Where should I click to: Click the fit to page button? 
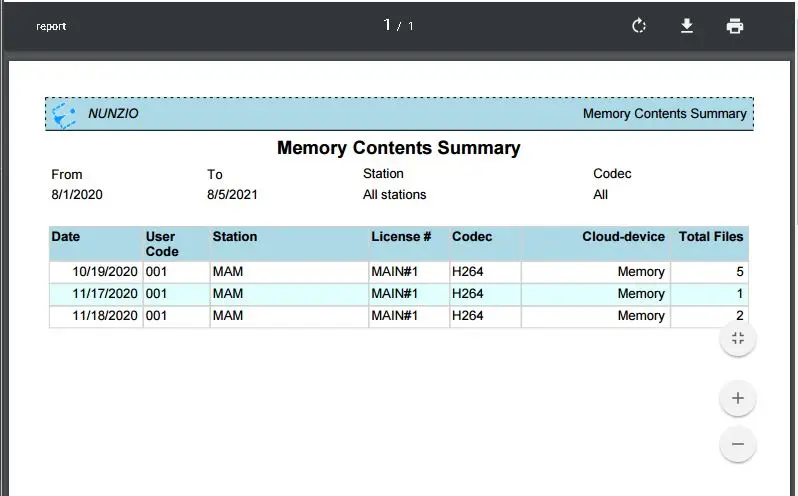click(x=738, y=338)
